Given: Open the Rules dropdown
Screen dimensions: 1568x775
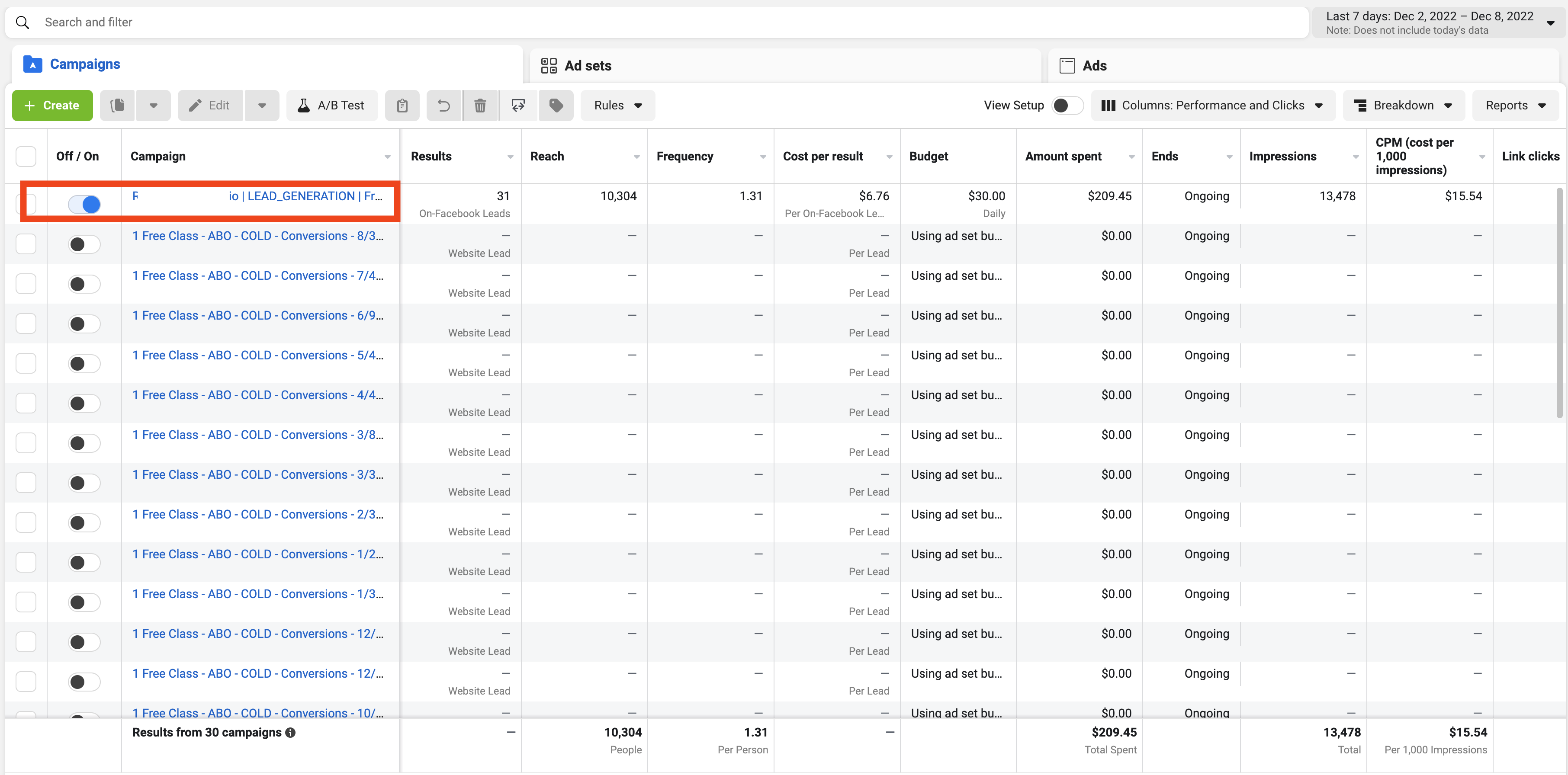Looking at the screenshot, I should coord(617,105).
